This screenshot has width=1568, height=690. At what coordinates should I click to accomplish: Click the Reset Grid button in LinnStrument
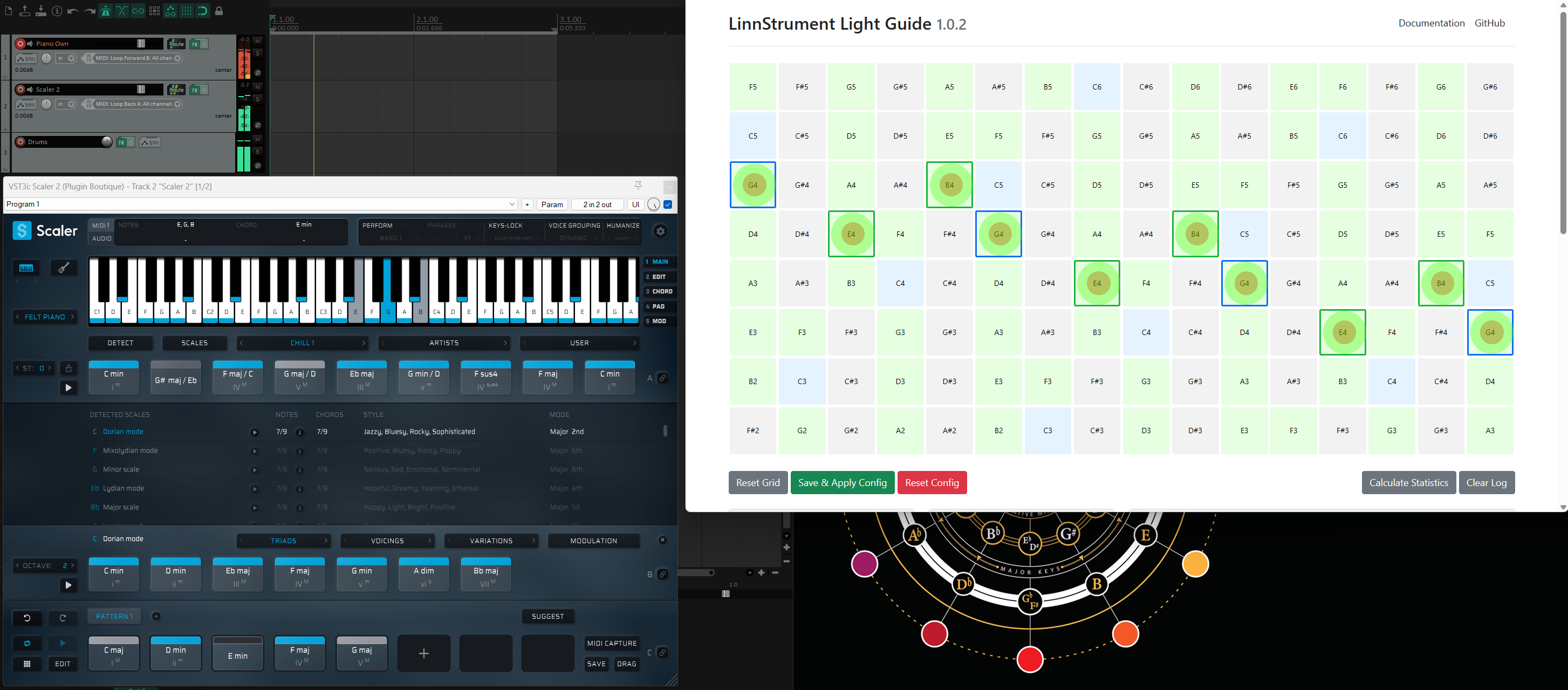[x=756, y=483]
